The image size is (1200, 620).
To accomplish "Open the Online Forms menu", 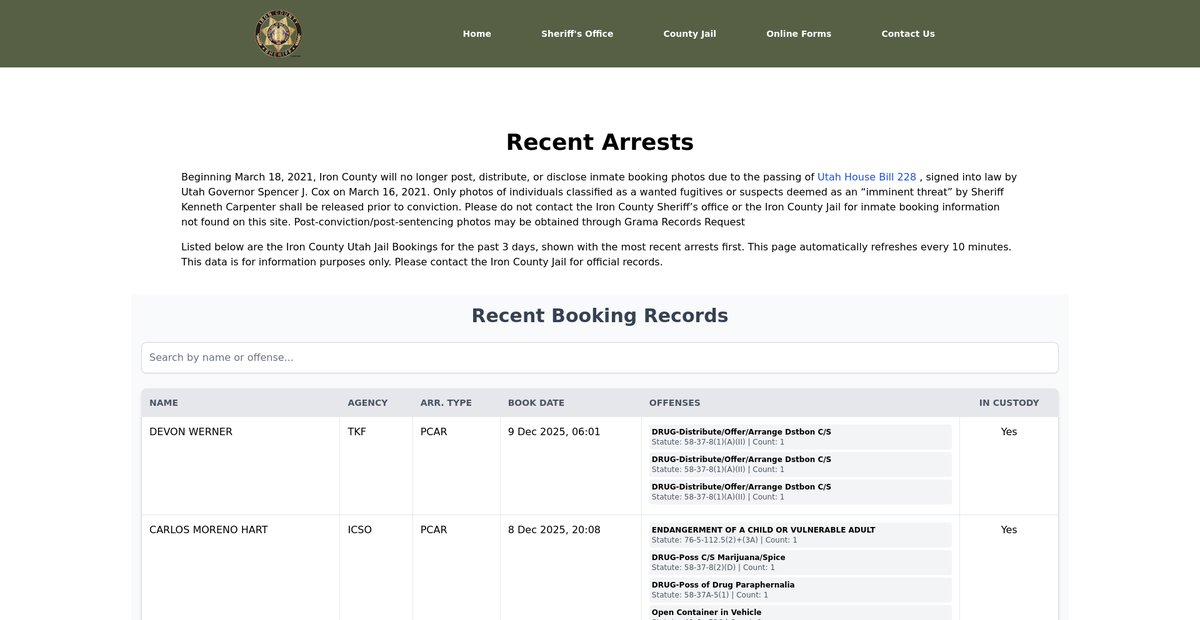I will [x=799, y=34].
